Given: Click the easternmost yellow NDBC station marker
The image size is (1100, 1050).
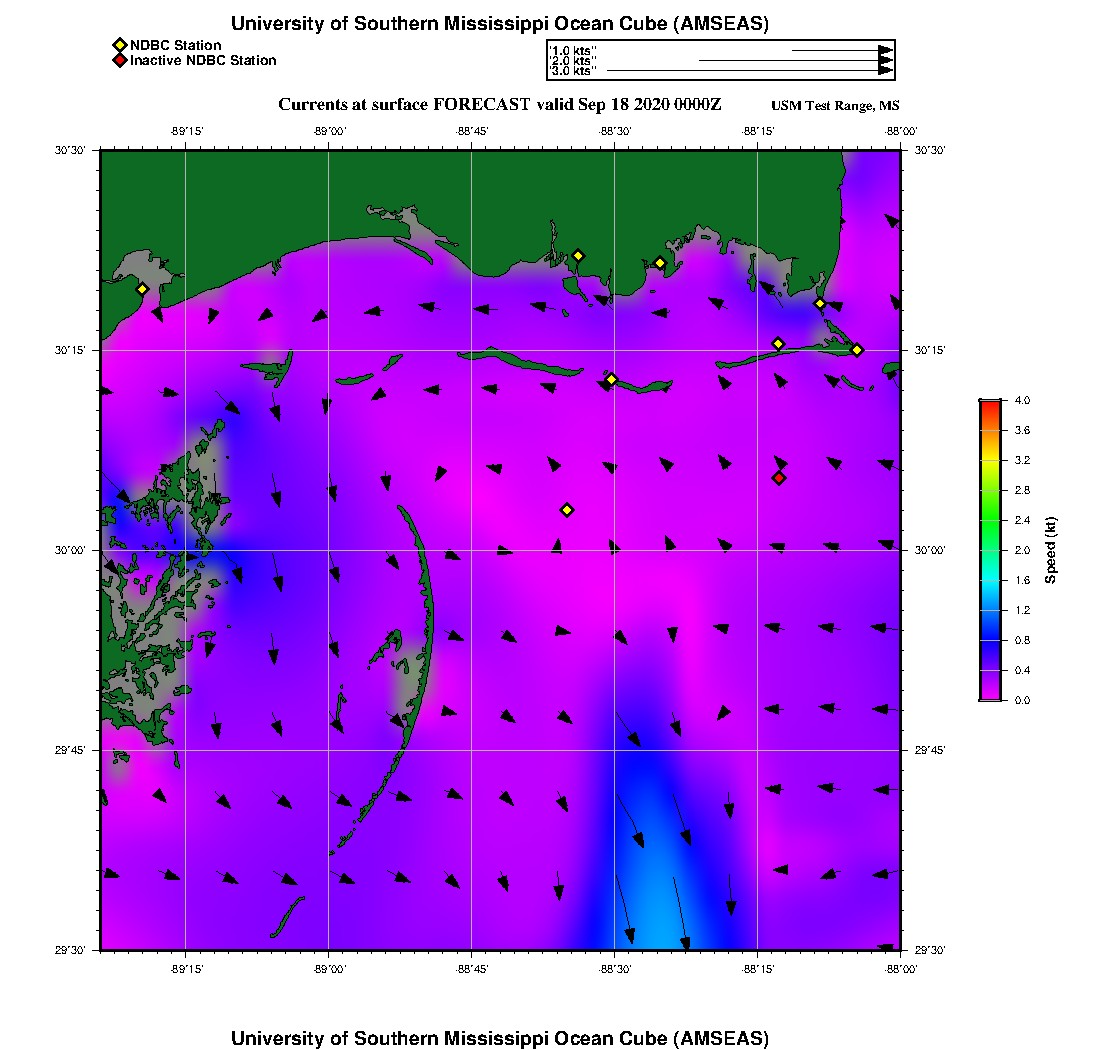Looking at the screenshot, I should 857,350.
